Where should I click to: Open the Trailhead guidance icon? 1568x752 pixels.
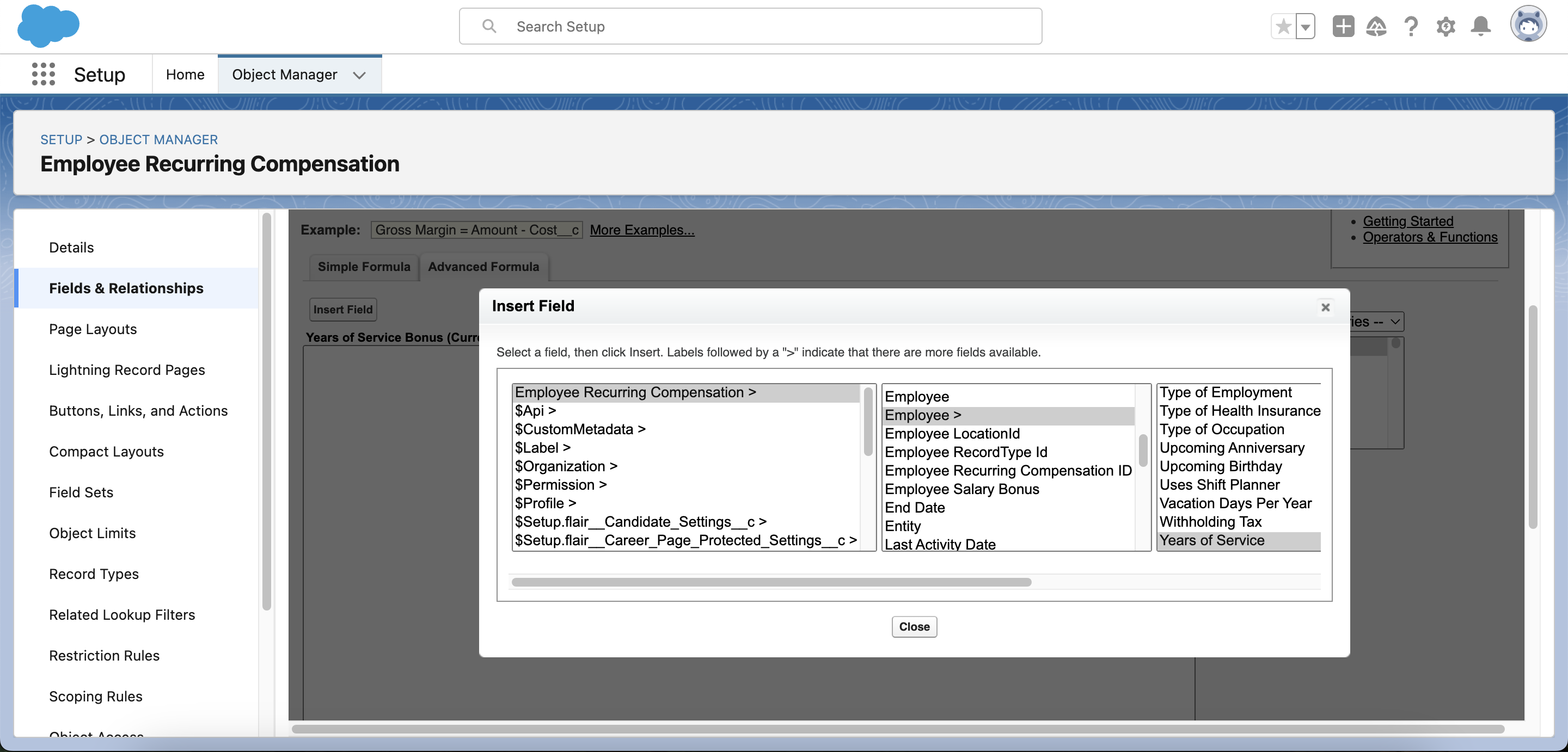pyautogui.click(x=1376, y=26)
